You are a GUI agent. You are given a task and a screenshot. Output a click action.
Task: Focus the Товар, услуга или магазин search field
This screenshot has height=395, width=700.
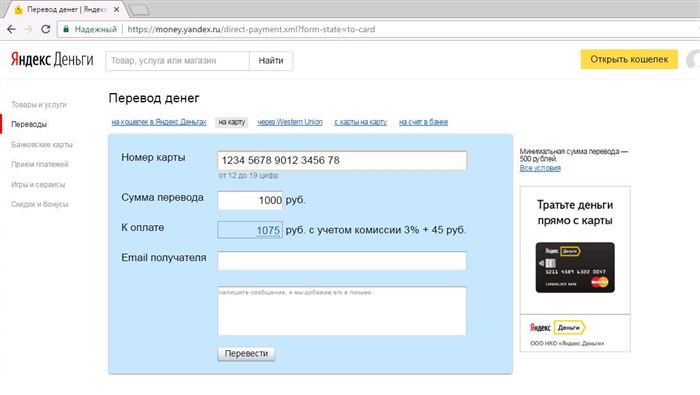tap(177, 61)
